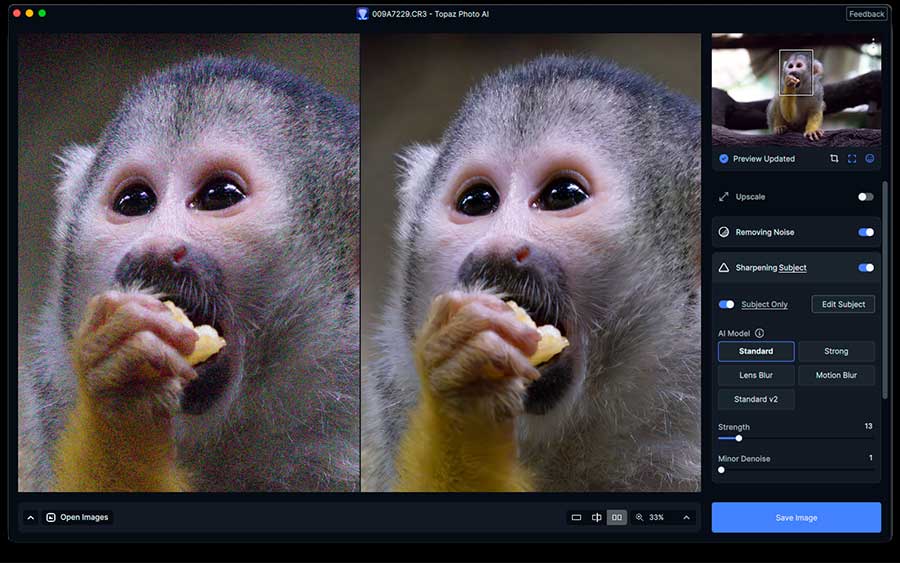The height and width of the screenshot is (563, 900).
Task: Toggle the Subject Only switch
Action: pyautogui.click(x=727, y=304)
